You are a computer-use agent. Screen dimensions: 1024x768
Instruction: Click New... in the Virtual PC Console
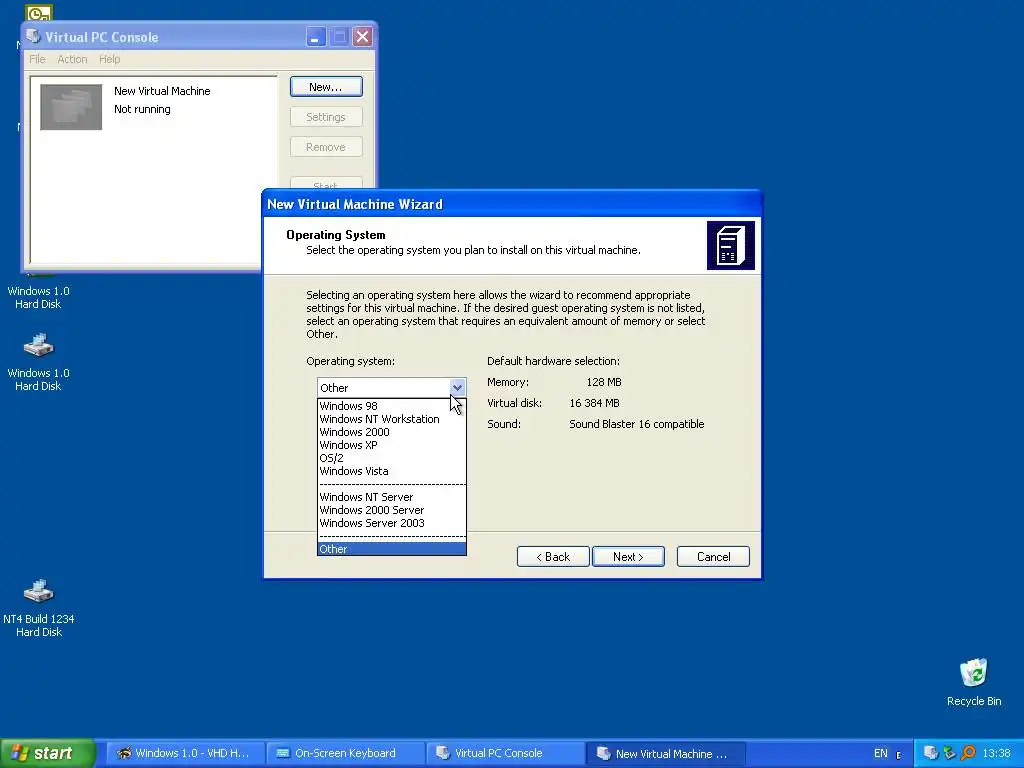pos(326,87)
